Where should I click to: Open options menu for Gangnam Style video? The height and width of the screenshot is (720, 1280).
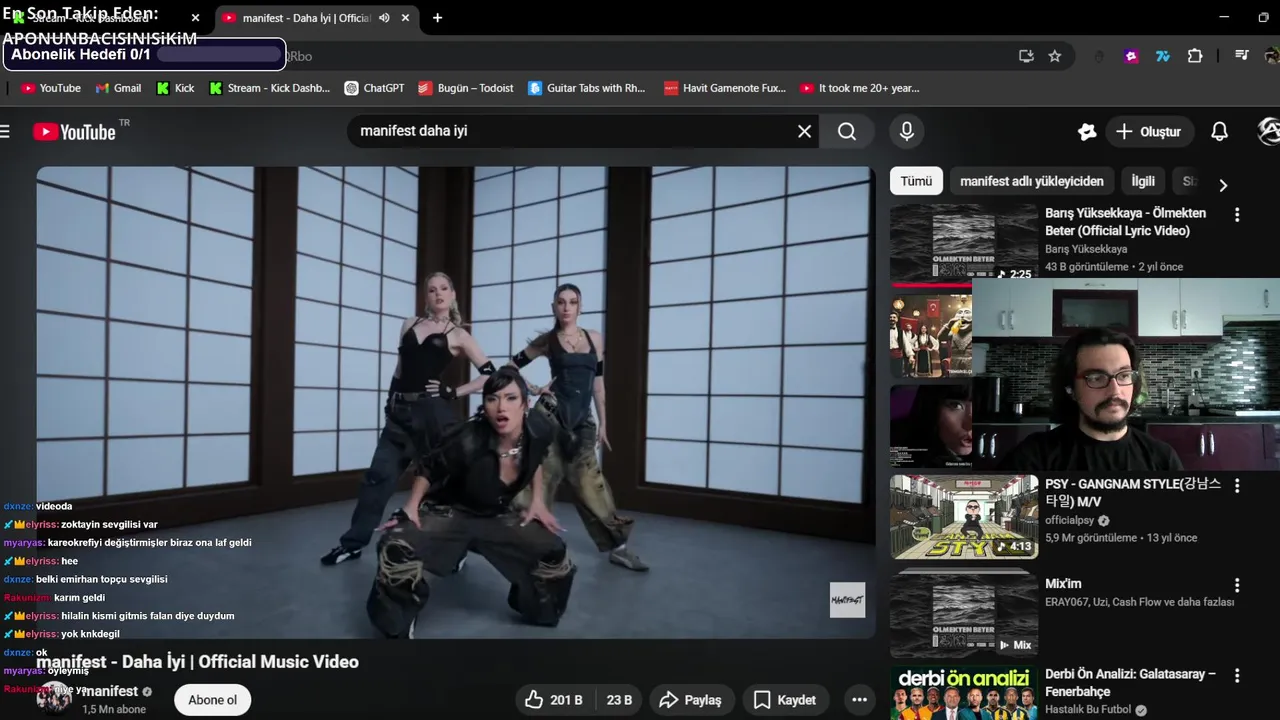(x=1237, y=486)
